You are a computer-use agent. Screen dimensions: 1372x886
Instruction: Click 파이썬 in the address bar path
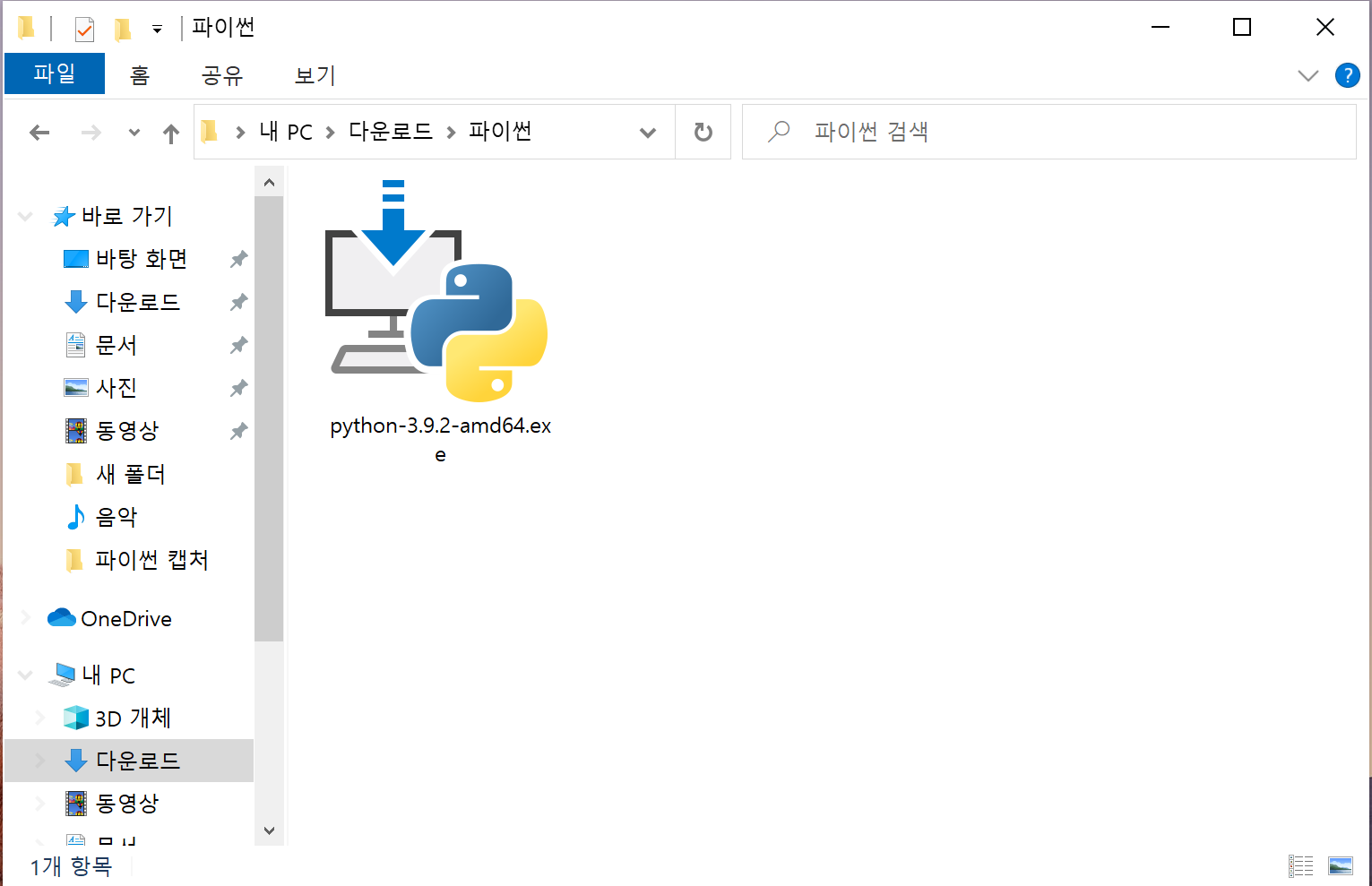click(x=500, y=132)
